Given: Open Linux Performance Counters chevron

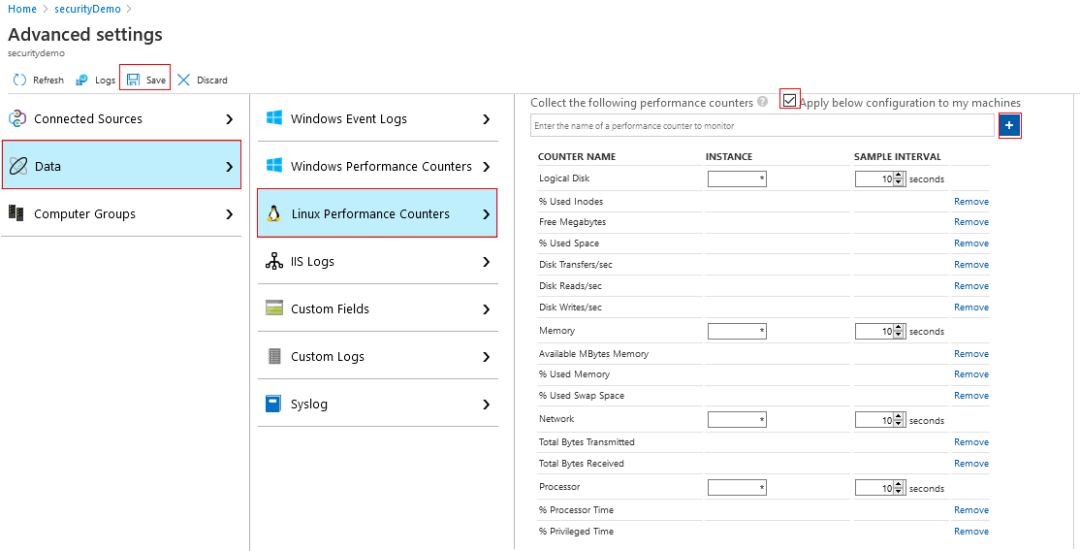Looking at the screenshot, I should [486, 214].
